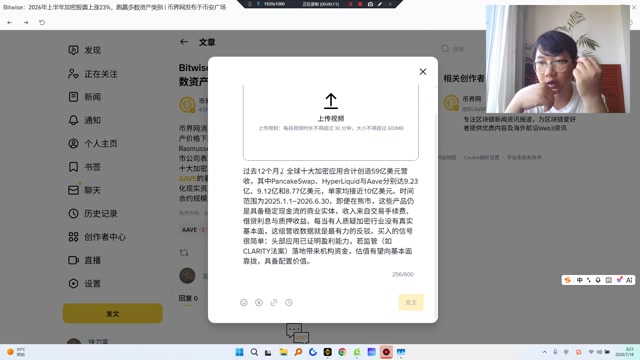The height and width of the screenshot is (360, 640).
Task: Click the commenter avatar below the article
Action: (x=187, y=276)
